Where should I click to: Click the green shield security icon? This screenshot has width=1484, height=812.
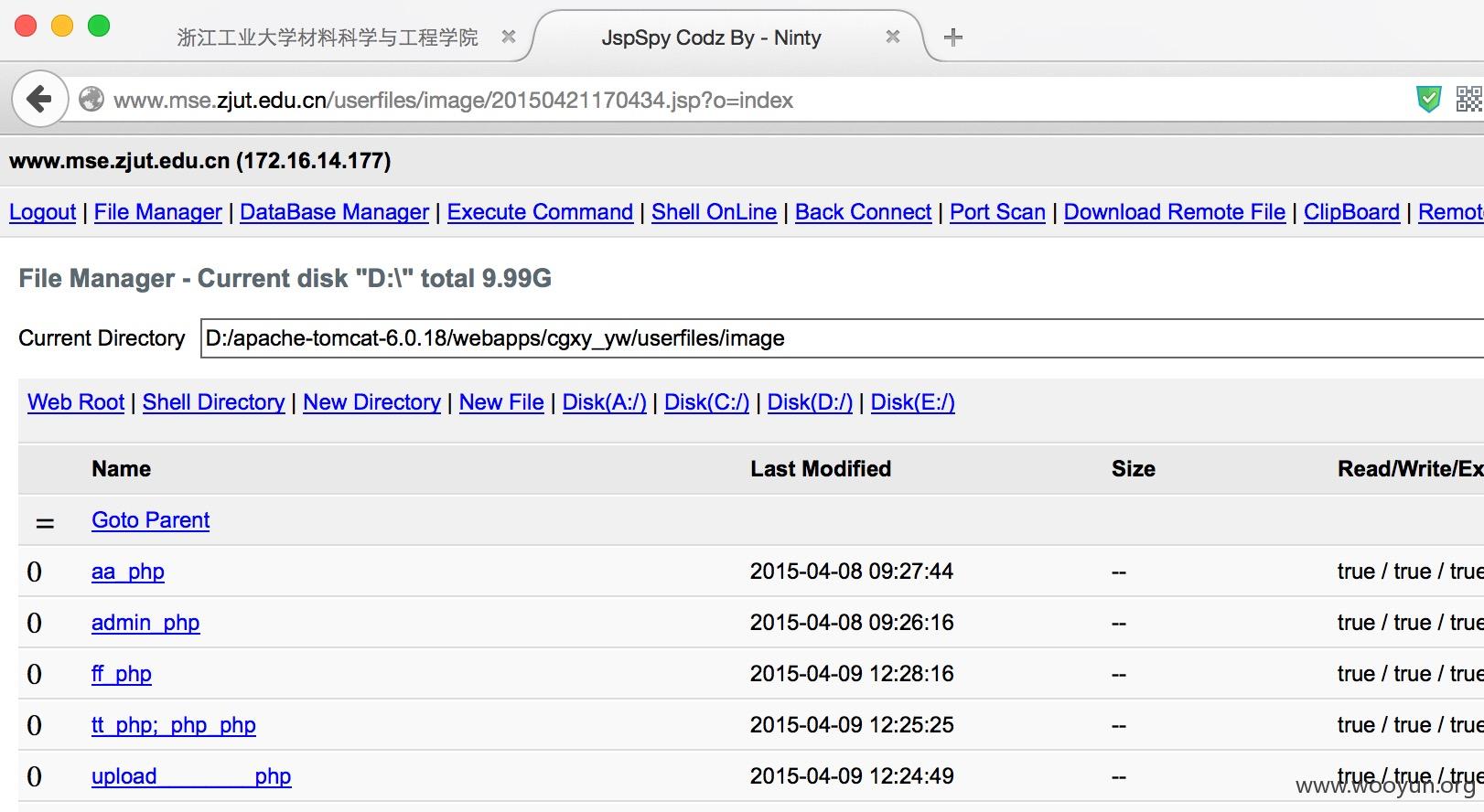1428,99
